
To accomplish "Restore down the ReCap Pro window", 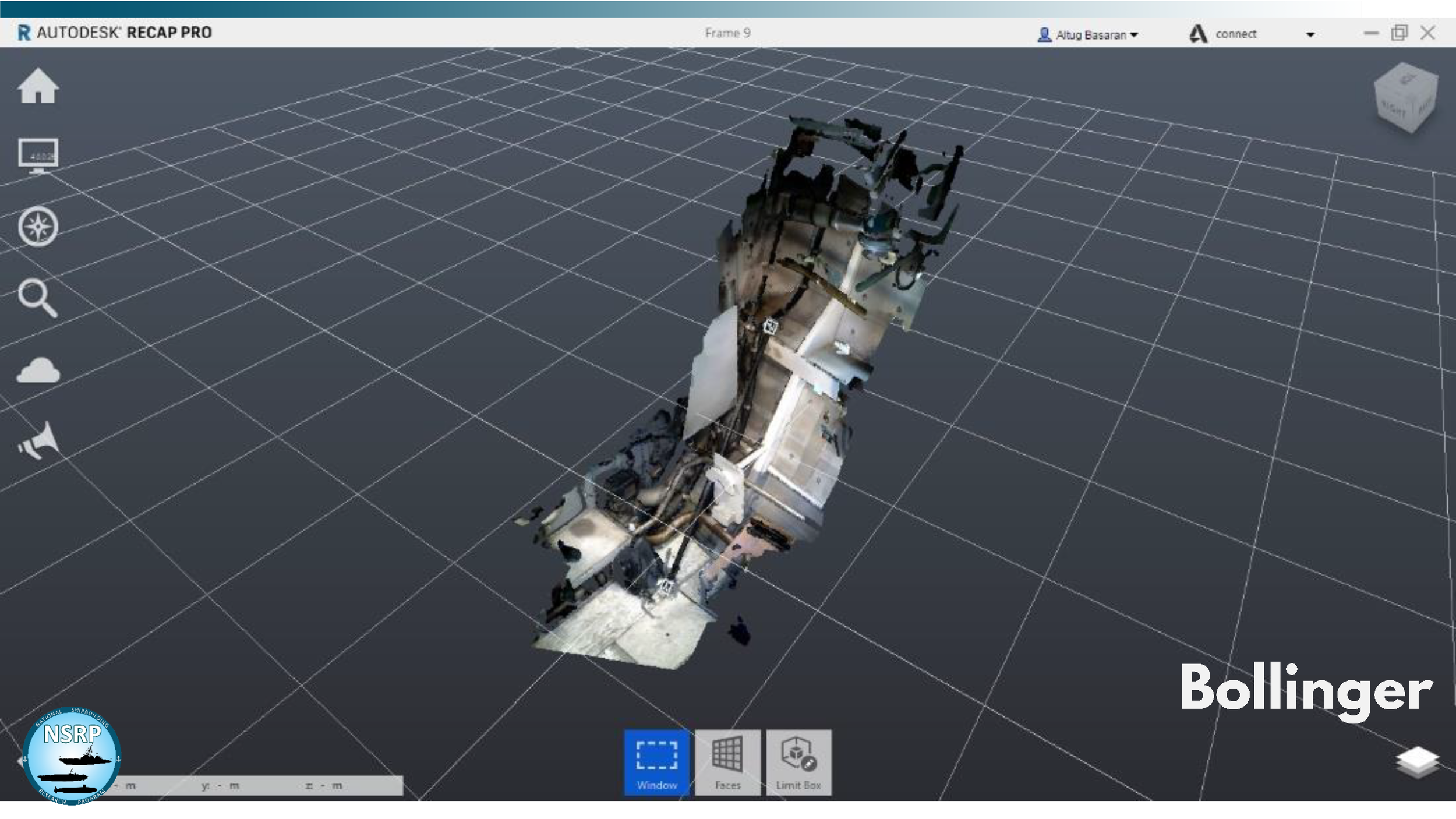I will point(1399,33).
